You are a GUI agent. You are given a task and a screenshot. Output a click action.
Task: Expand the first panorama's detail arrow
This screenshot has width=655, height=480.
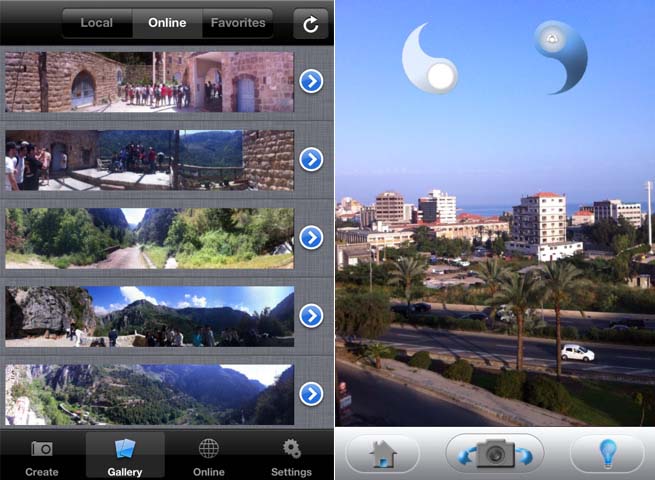pyautogui.click(x=311, y=81)
